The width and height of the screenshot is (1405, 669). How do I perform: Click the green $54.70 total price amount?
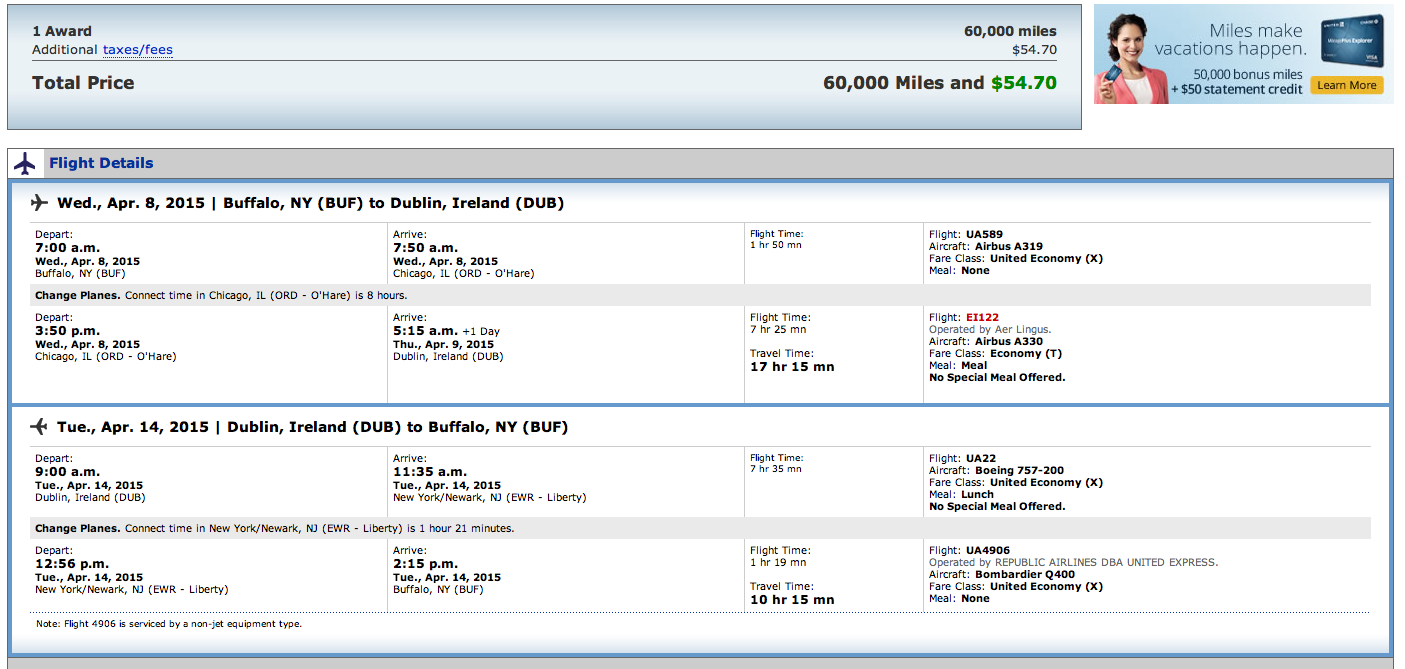pos(1023,83)
